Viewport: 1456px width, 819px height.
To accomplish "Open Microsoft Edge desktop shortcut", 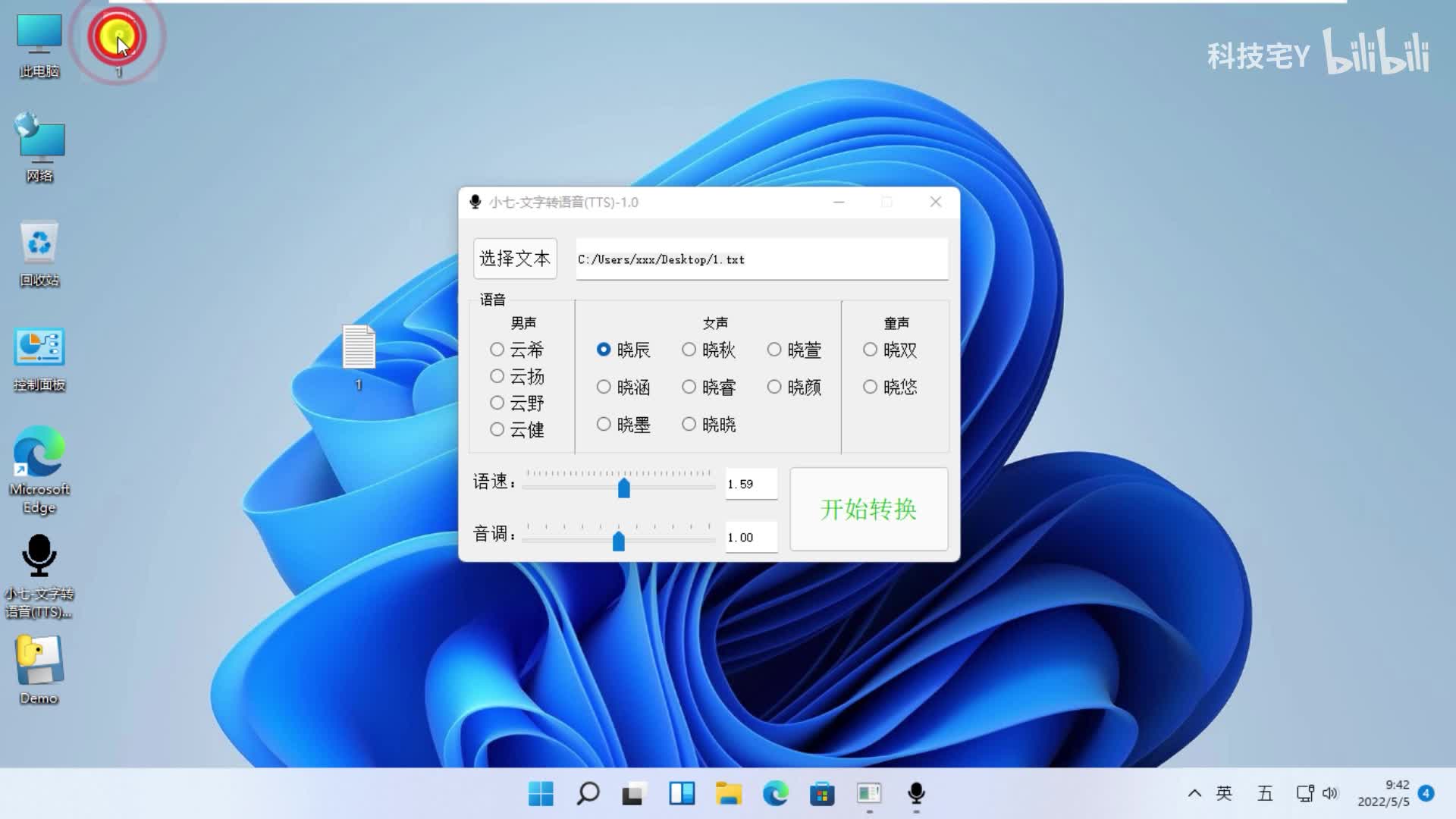I will [39, 453].
